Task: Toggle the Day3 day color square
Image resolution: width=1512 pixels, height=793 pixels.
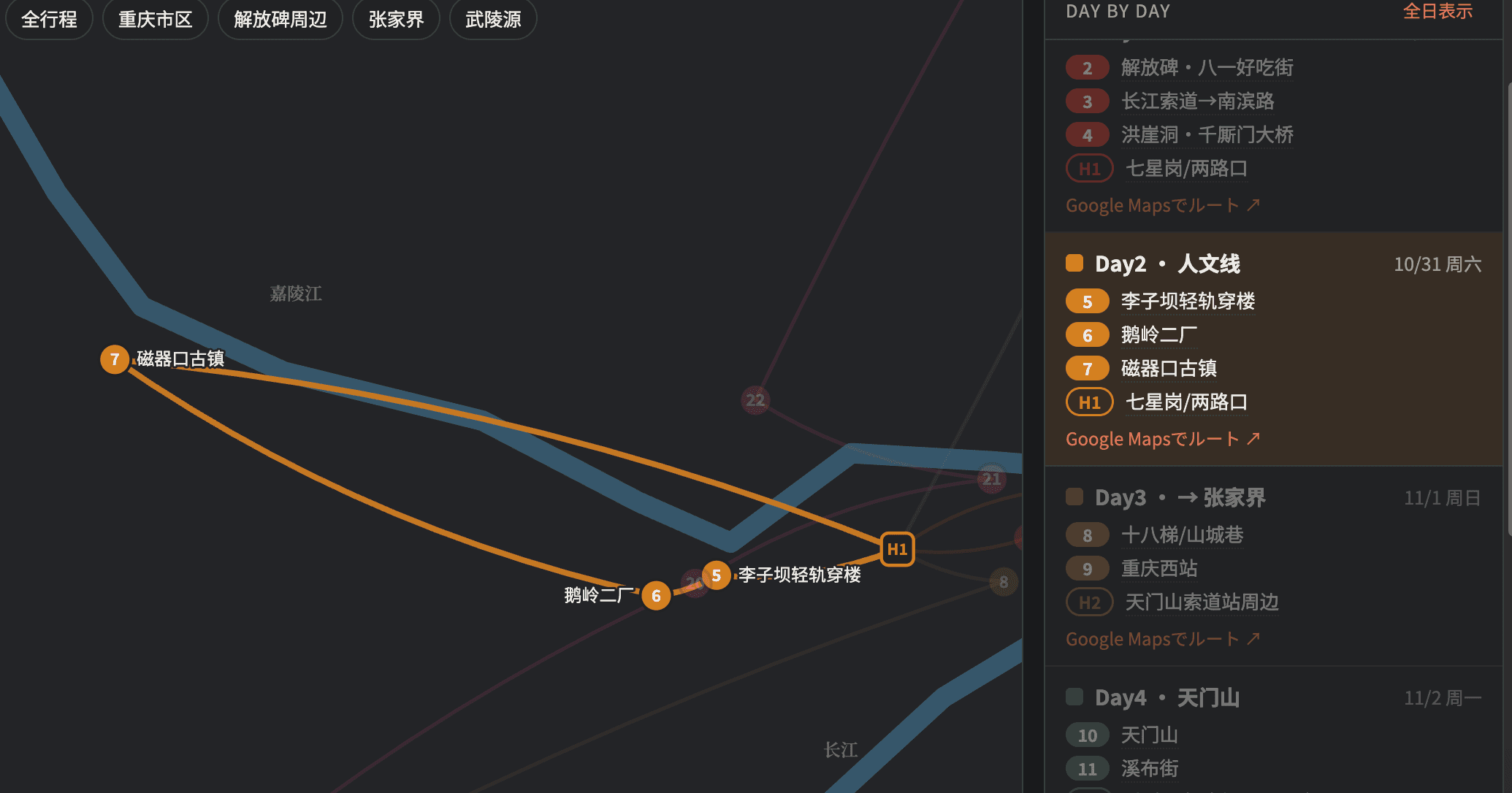Action: [x=1074, y=497]
